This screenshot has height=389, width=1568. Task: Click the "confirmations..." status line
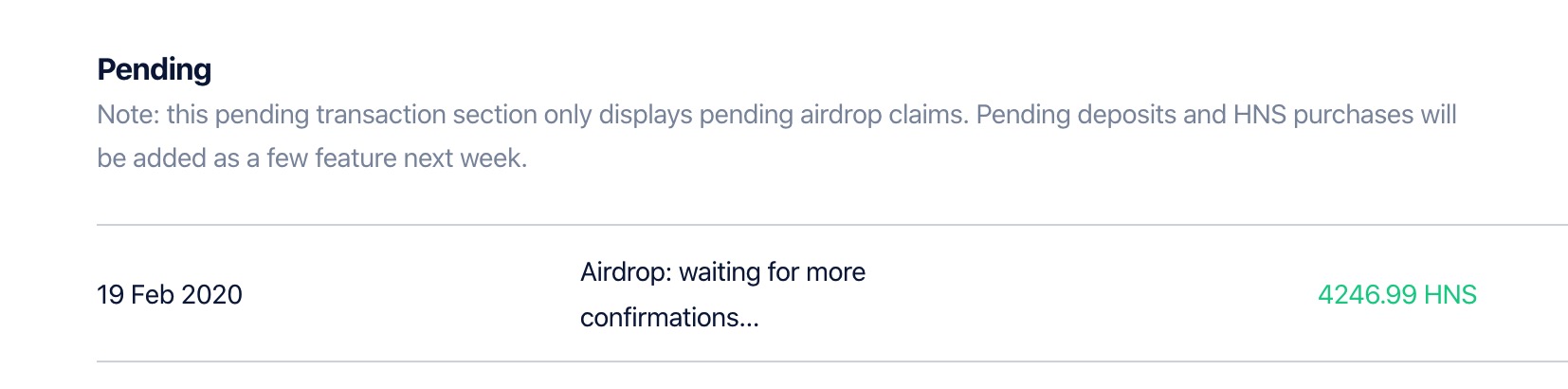[669, 318]
